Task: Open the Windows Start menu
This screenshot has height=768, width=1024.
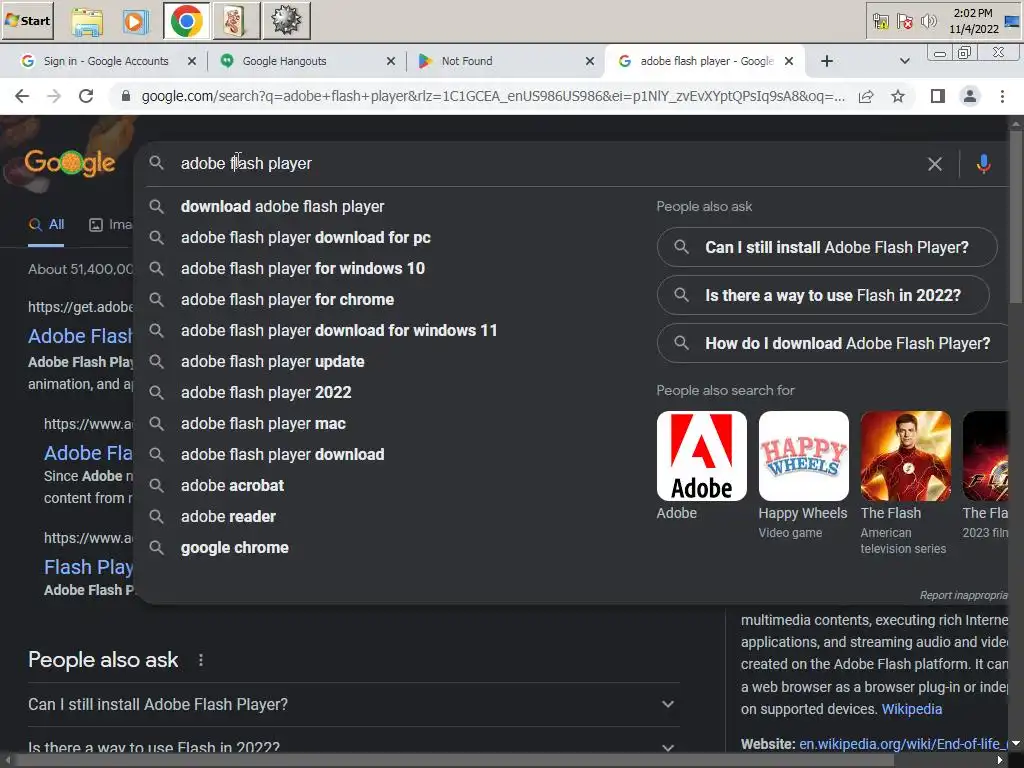Action: (27, 20)
